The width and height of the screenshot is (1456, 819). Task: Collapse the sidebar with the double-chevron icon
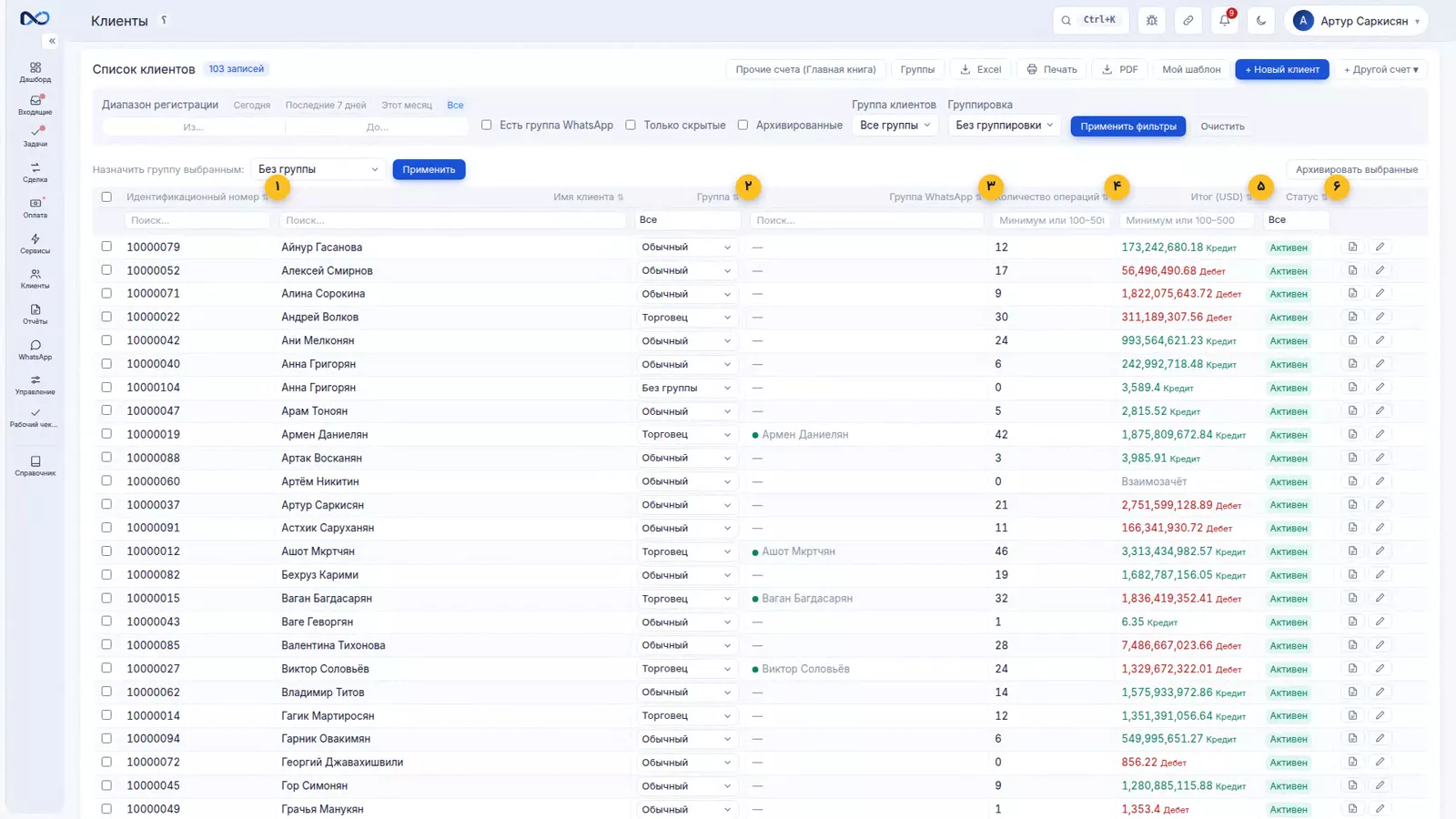[52, 41]
